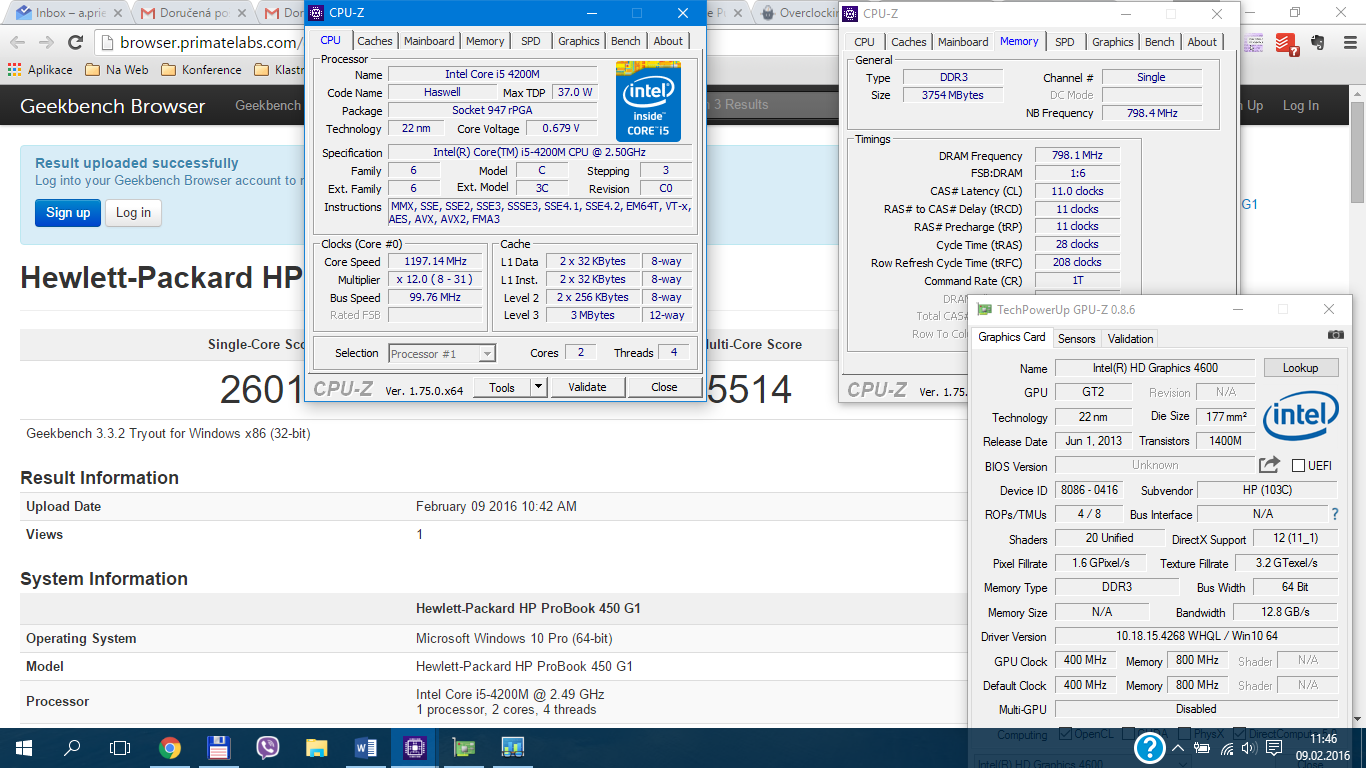1366x768 pixels.
Task: Open Task View from the taskbar
Action: 120,747
